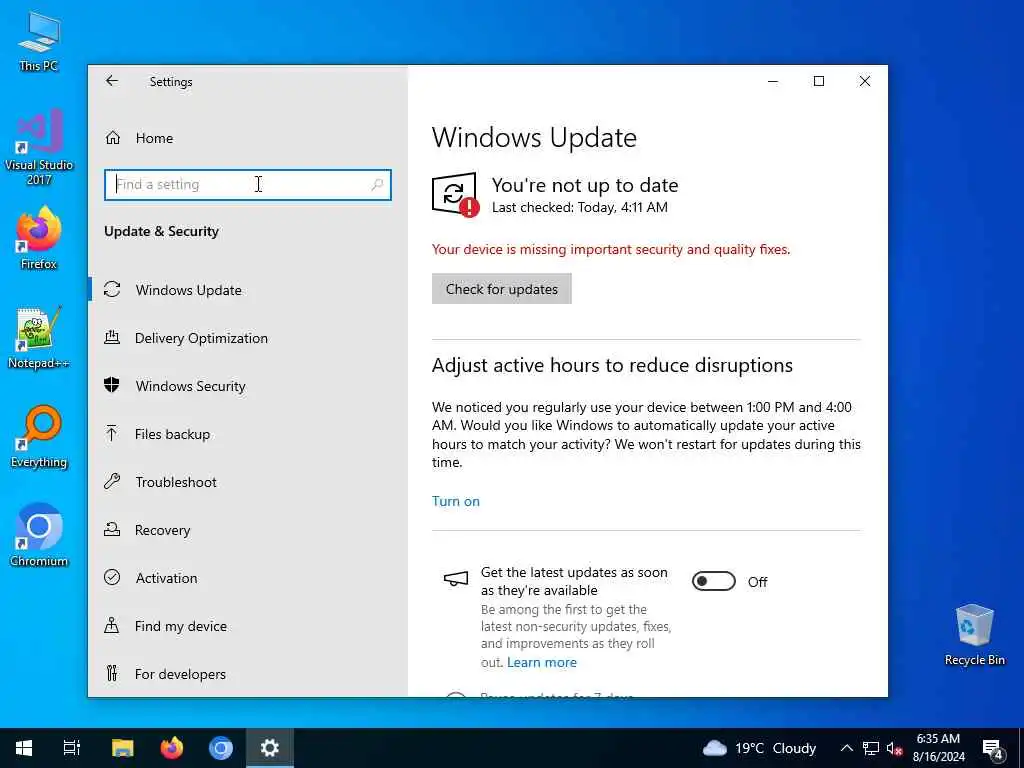The width and height of the screenshot is (1024, 768).
Task: Open clock showing 6:35 AM
Action: click(x=938, y=748)
